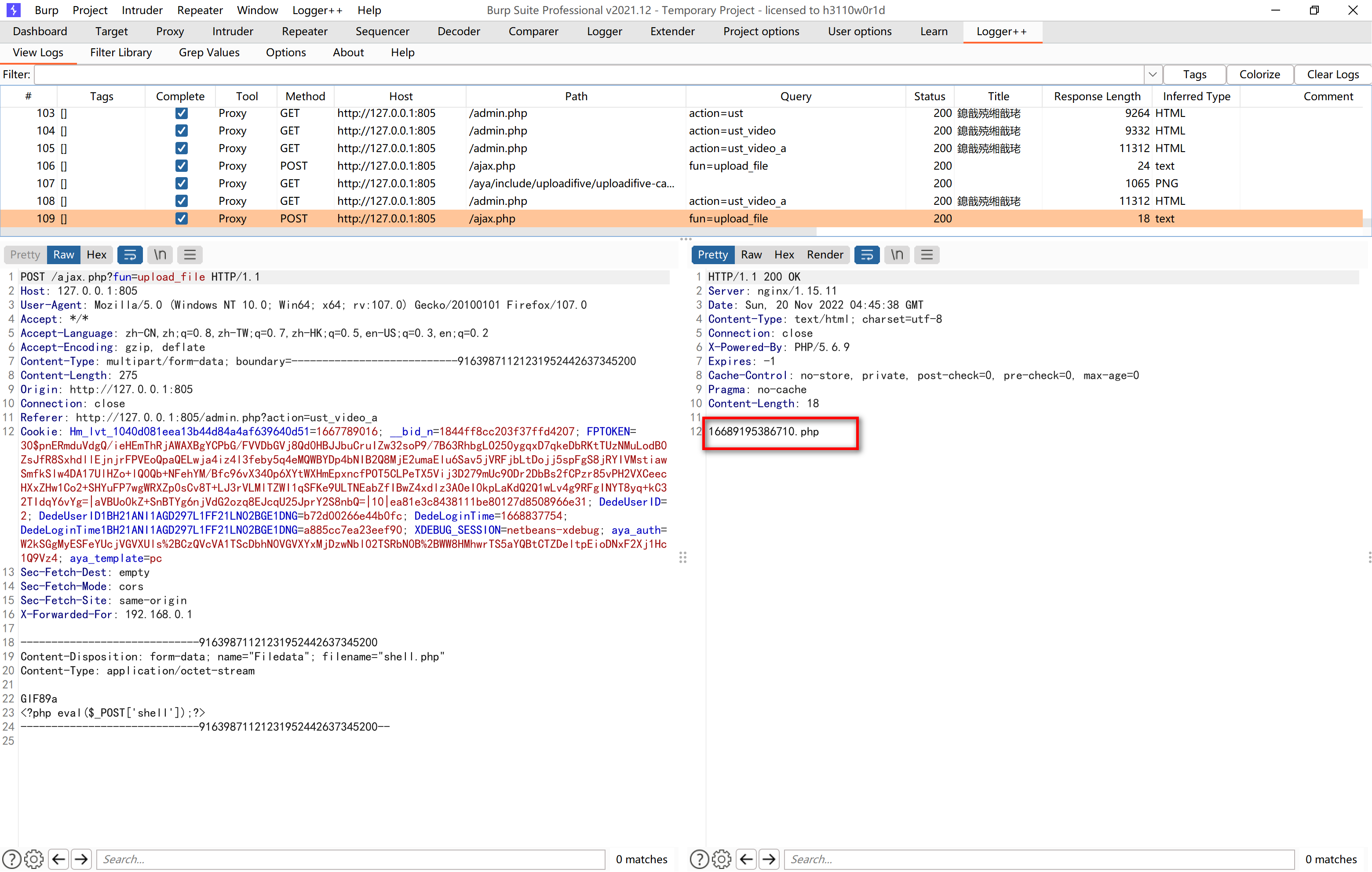Uncheck Complete checkbox for log entry 103
The image size is (1372, 872).
coord(181,113)
